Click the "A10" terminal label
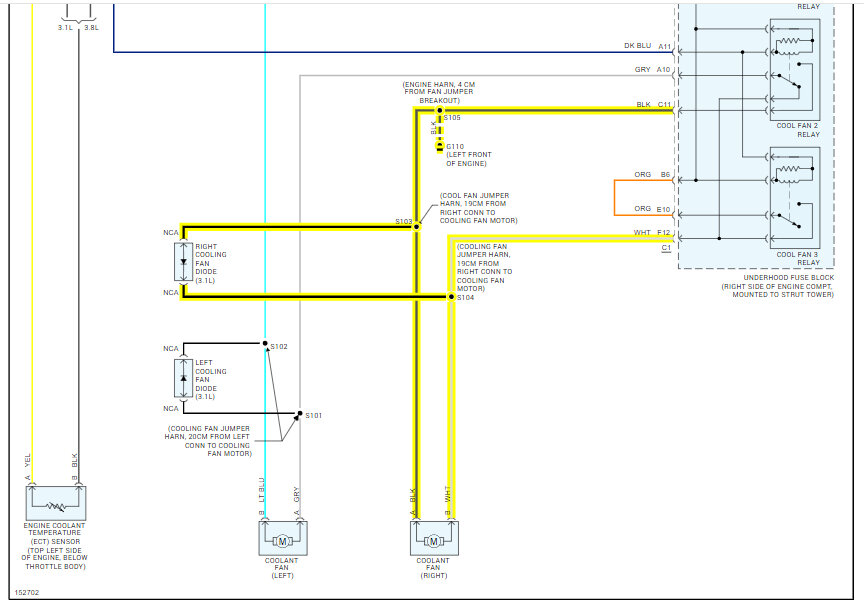The height and width of the screenshot is (600, 864). click(x=663, y=69)
